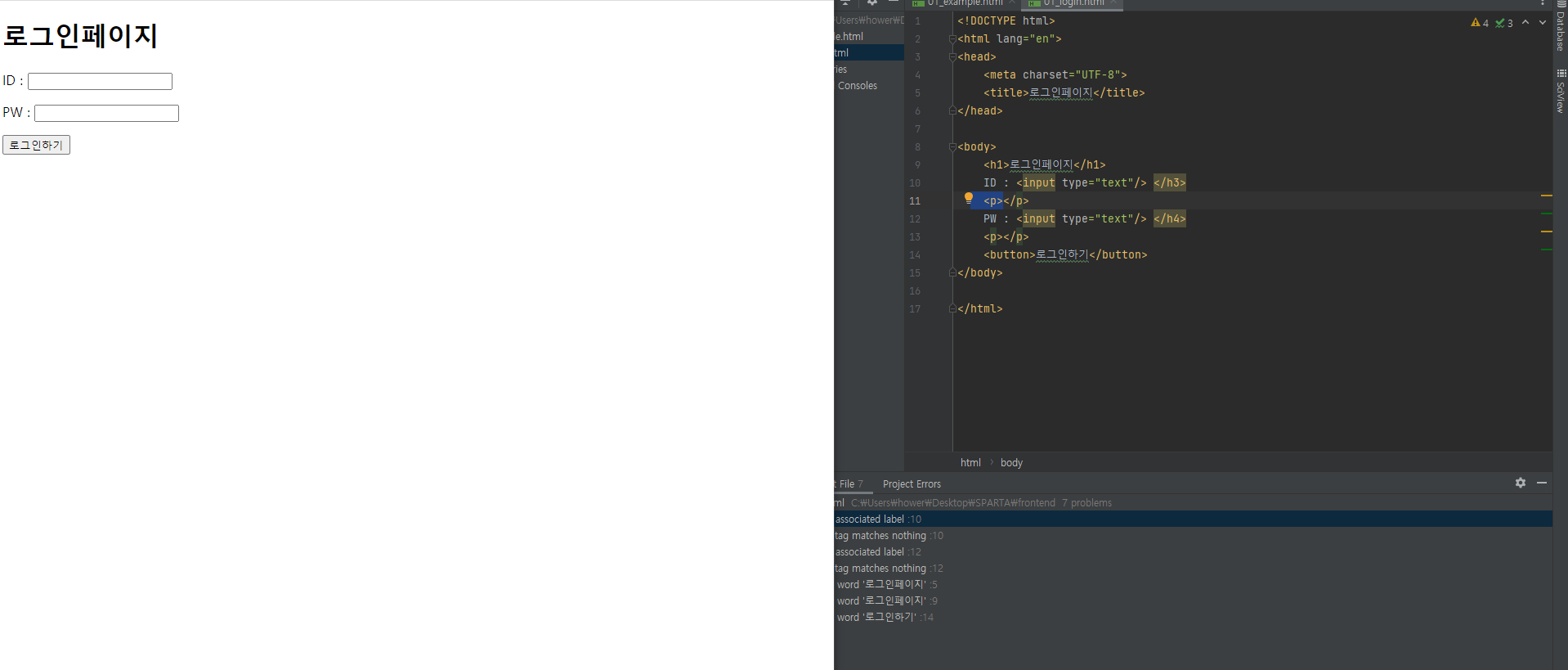Open the SciView tool window
This screenshot has width=1568, height=670.
pos(1560,91)
